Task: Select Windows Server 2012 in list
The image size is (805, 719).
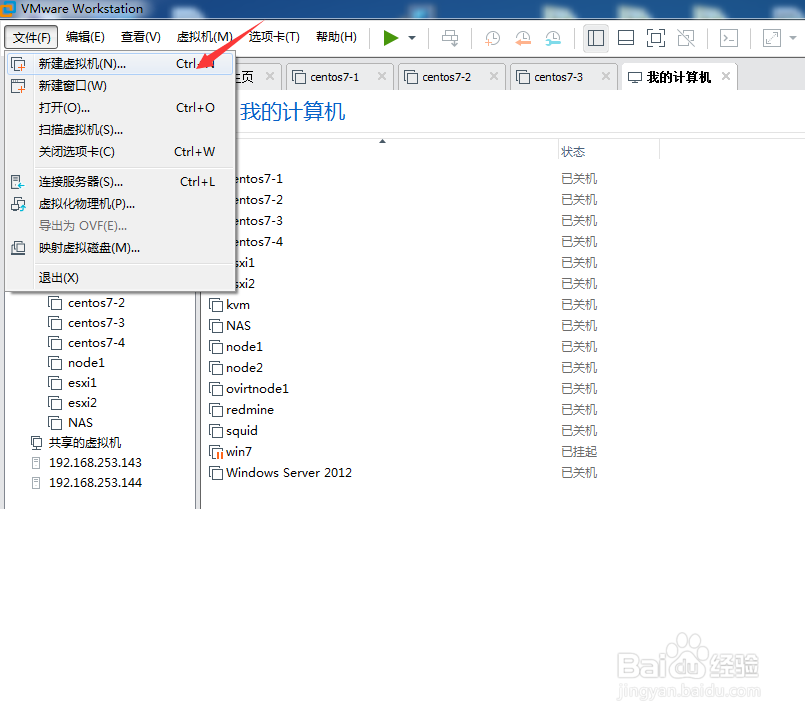Action: click(x=289, y=473)
